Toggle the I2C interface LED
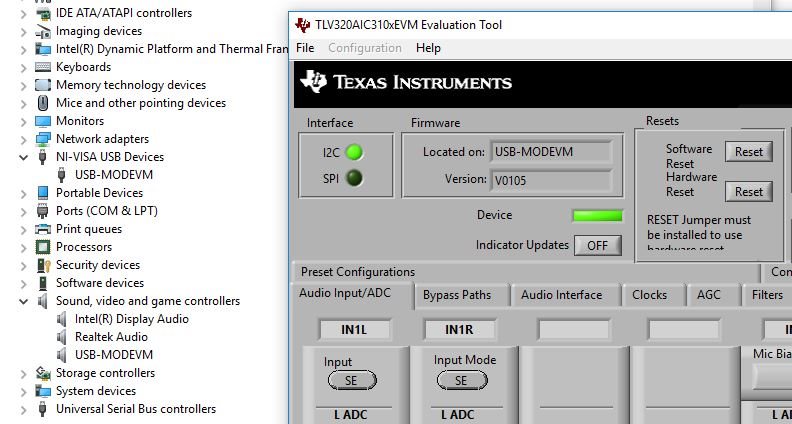792x424 pixels. pyautogui.click(x=354, y=152)
